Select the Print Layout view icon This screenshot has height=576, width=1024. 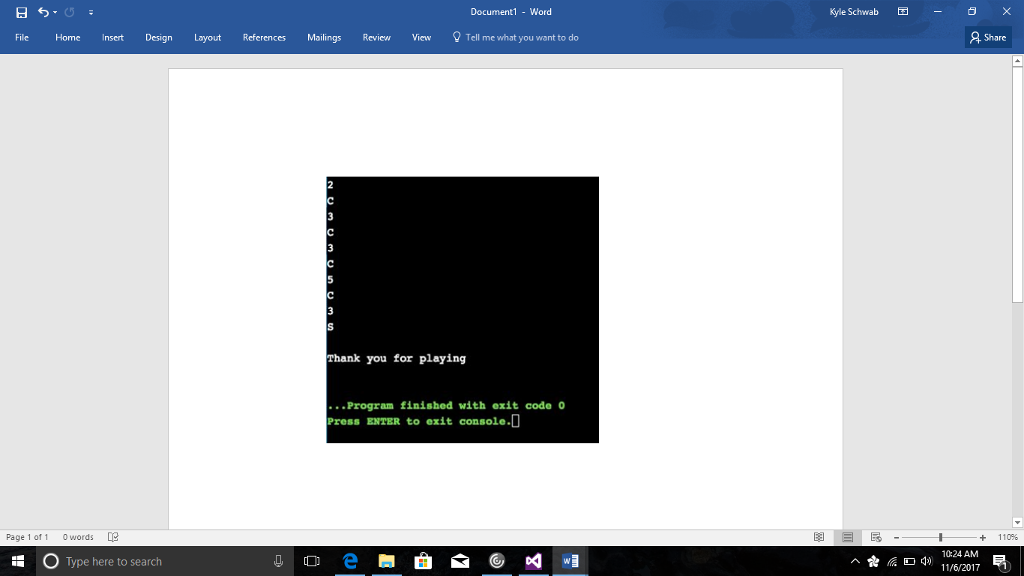click(x=848, y=537)
